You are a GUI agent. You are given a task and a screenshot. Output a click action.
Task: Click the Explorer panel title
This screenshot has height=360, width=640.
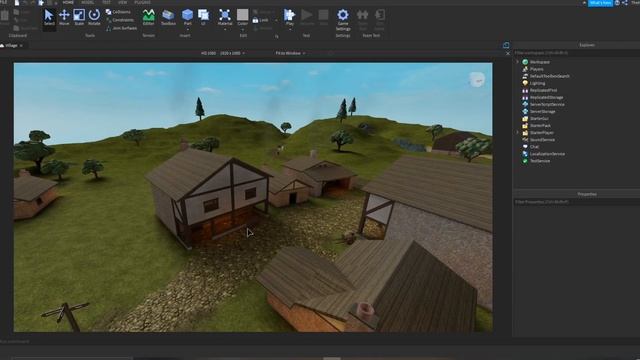(587, 45)
